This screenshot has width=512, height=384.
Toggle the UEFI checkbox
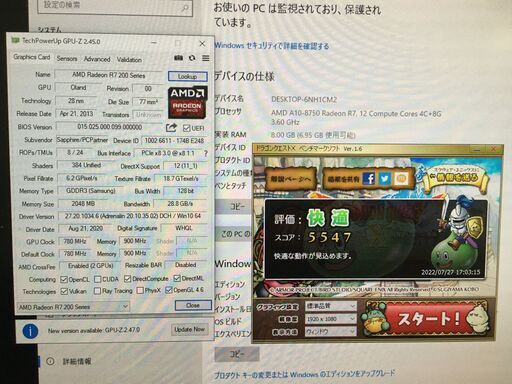click(x=186, y=128)
